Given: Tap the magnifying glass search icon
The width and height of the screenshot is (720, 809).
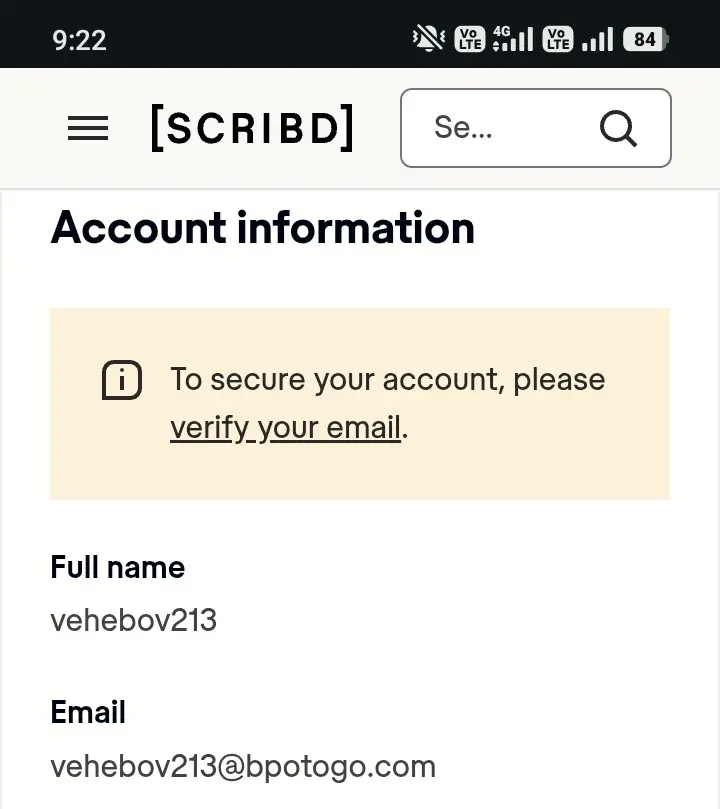Looking at the screenshot, I should pos(618,128).
